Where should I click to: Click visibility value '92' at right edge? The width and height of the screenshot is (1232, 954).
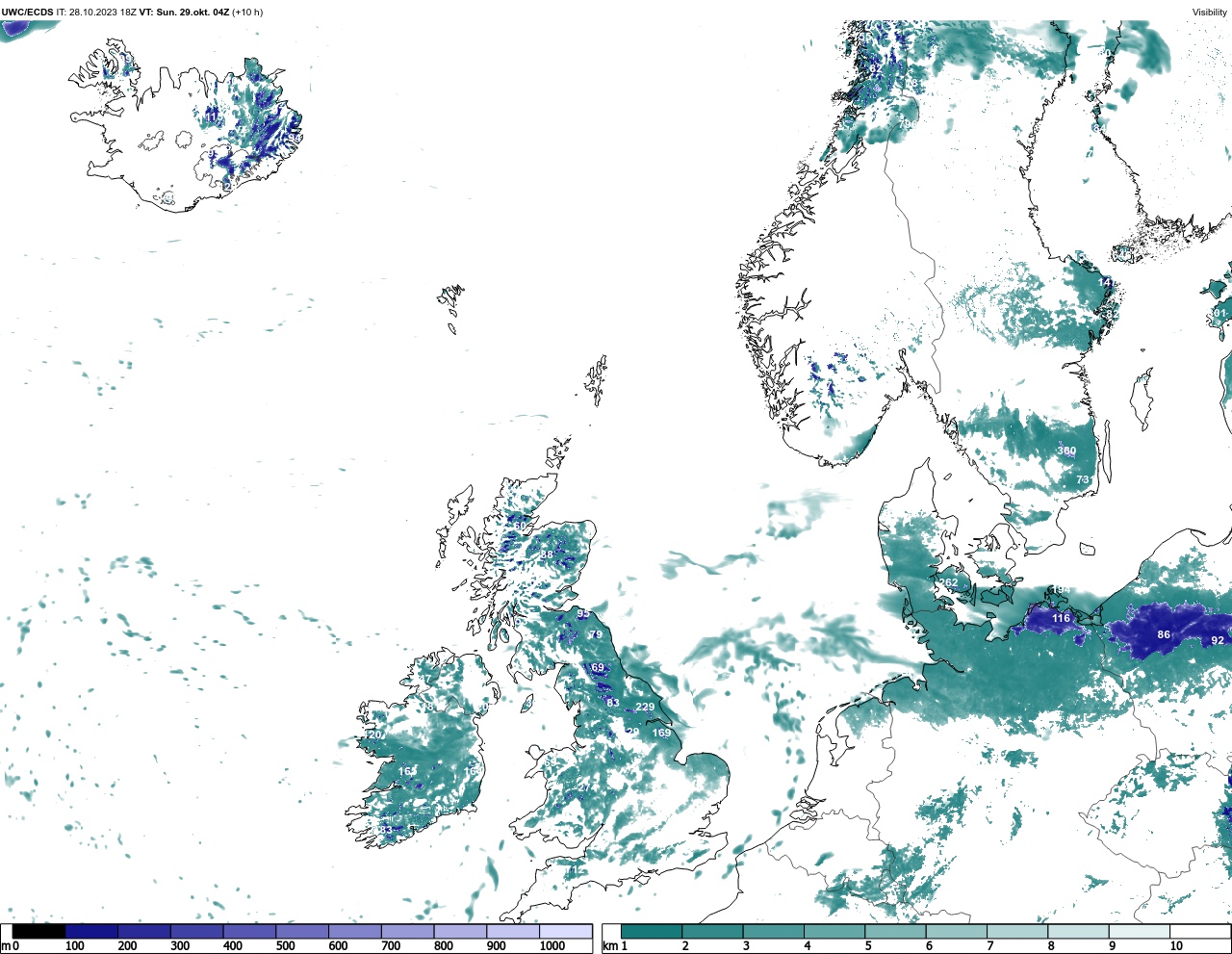pos(1218,640)
